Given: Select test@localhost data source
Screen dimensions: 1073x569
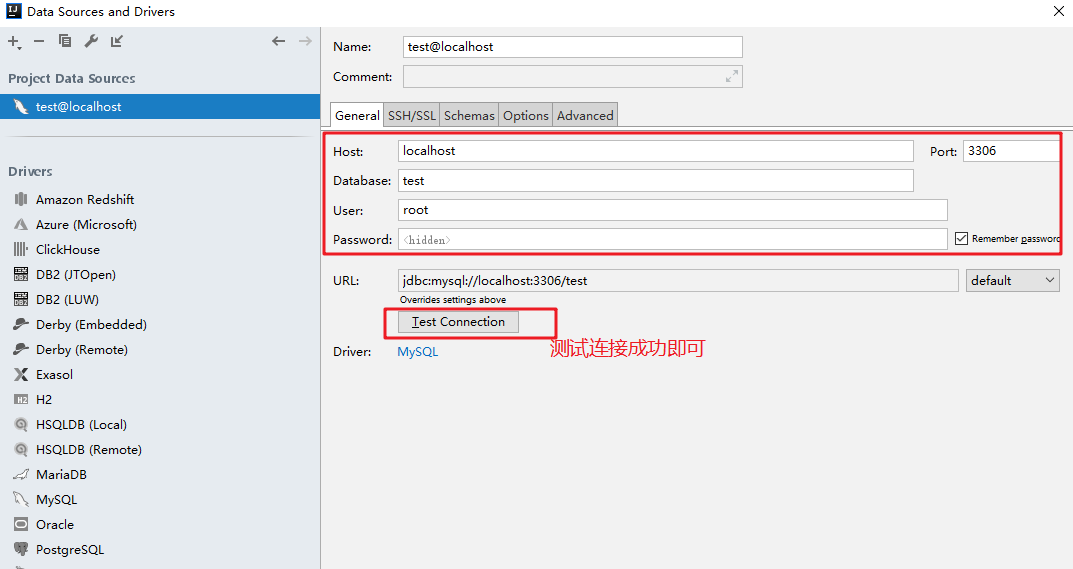Looking at the screenshot, I should tap(160, 107).
